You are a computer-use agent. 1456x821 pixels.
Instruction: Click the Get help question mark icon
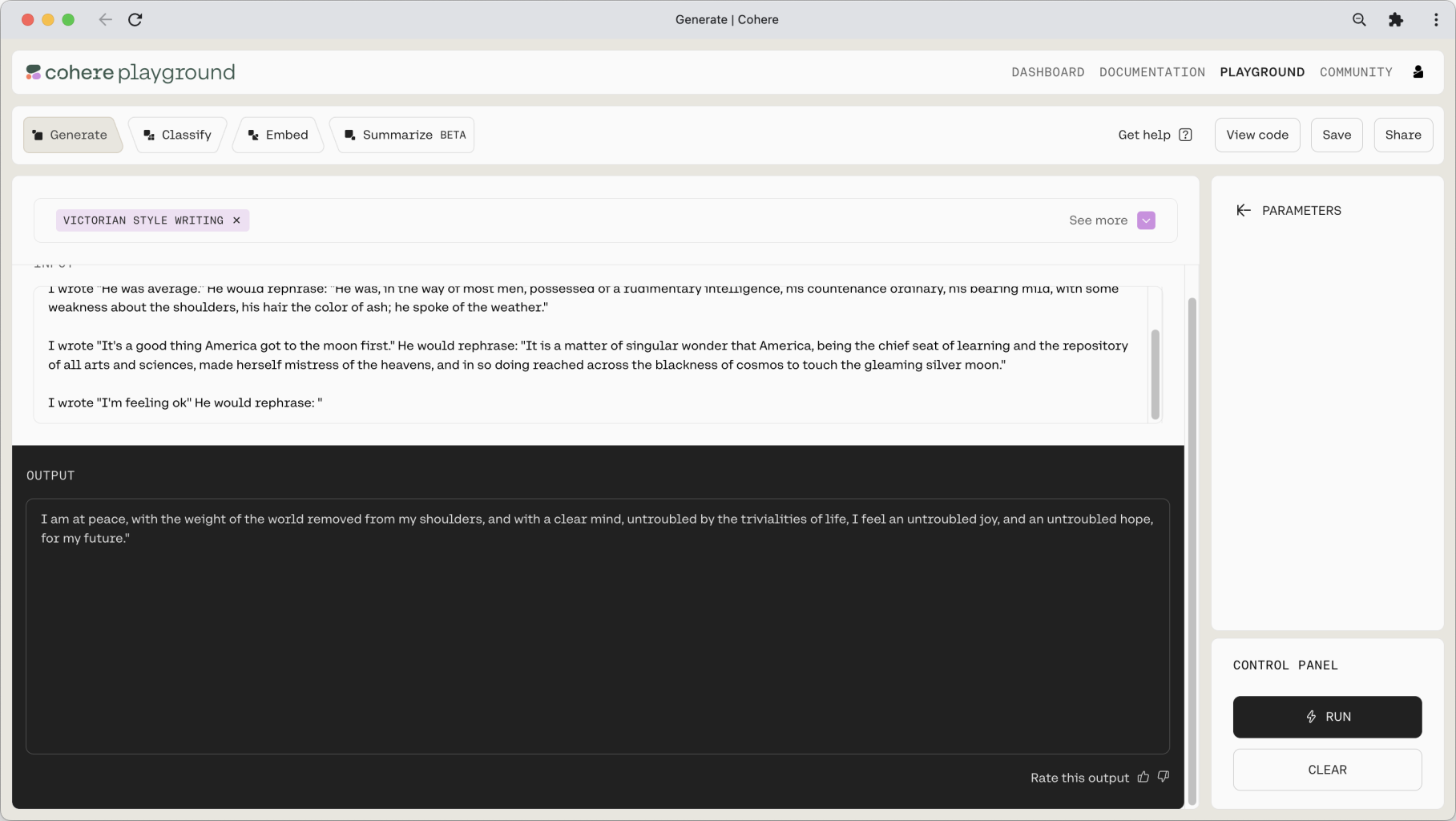point(1185,135)
